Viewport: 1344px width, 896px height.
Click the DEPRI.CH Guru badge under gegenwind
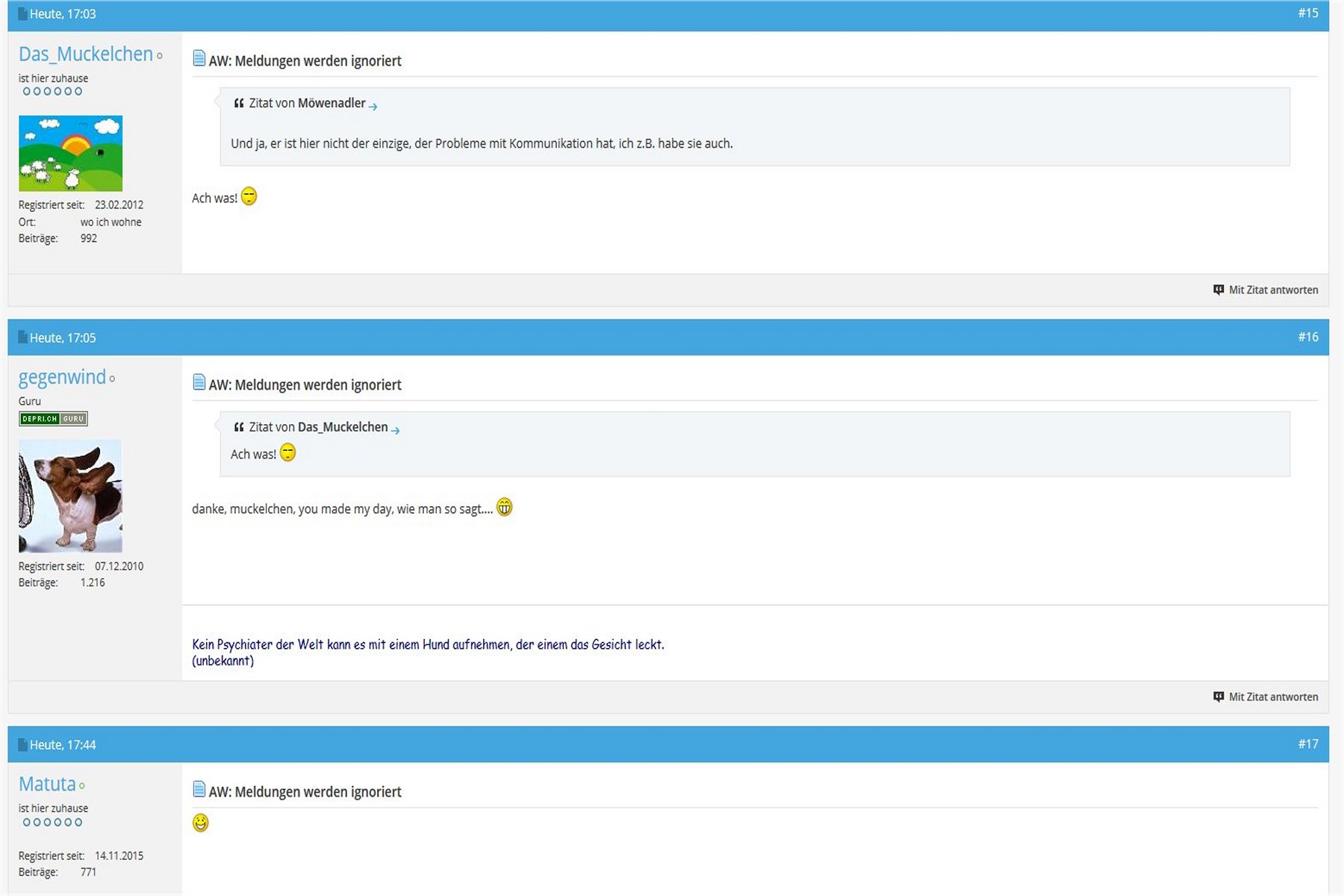(53, 419)
